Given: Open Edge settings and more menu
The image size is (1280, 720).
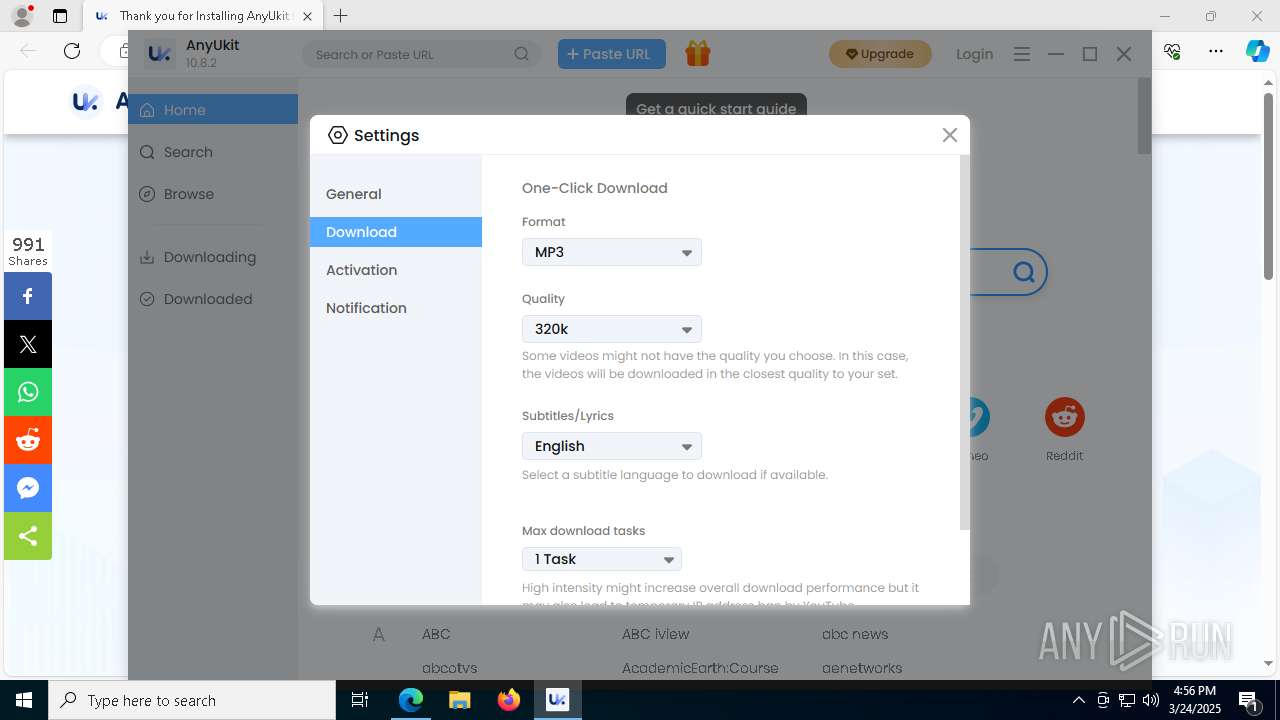Looking at the screenshot, I should tap(1215, 51).
